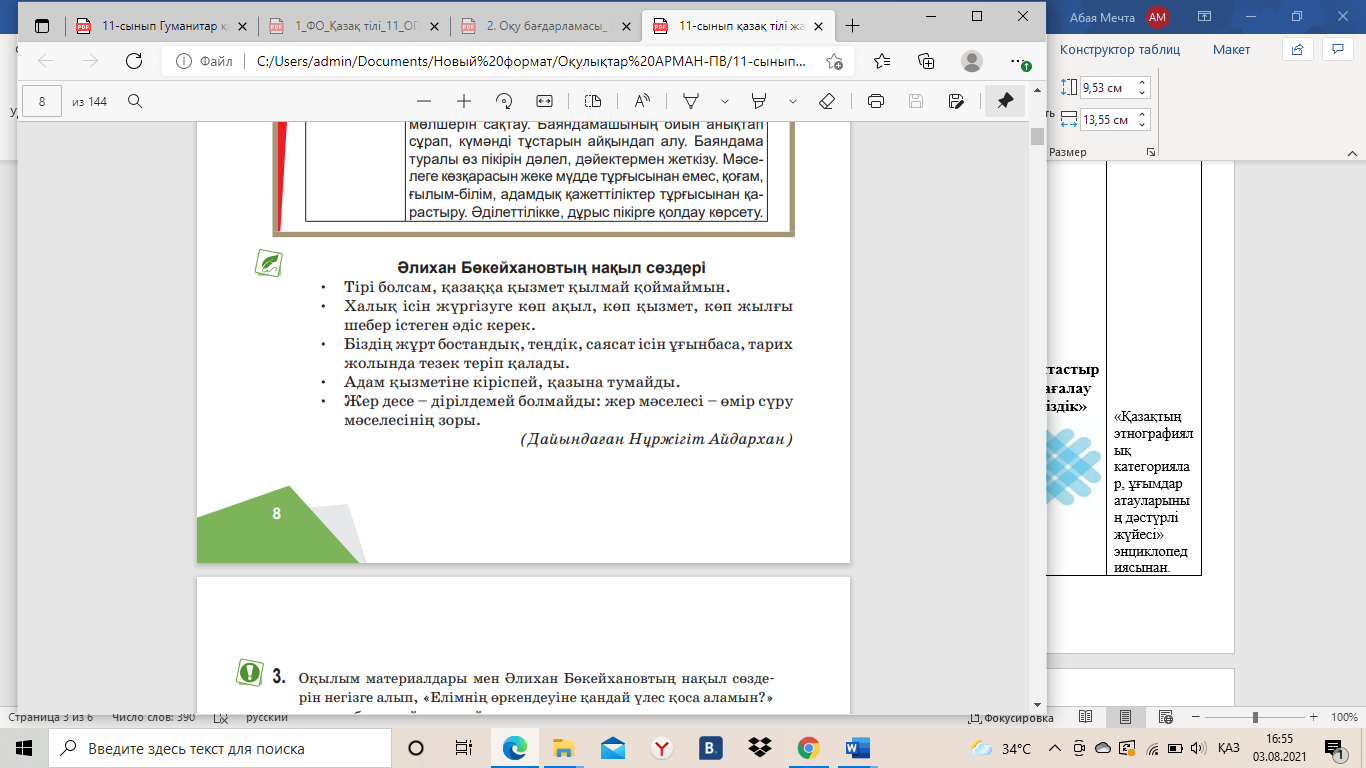Fit the PDF to page width
Viewport: 1366px width, 768px height.
pyautogui.click(x=544, y=101)
